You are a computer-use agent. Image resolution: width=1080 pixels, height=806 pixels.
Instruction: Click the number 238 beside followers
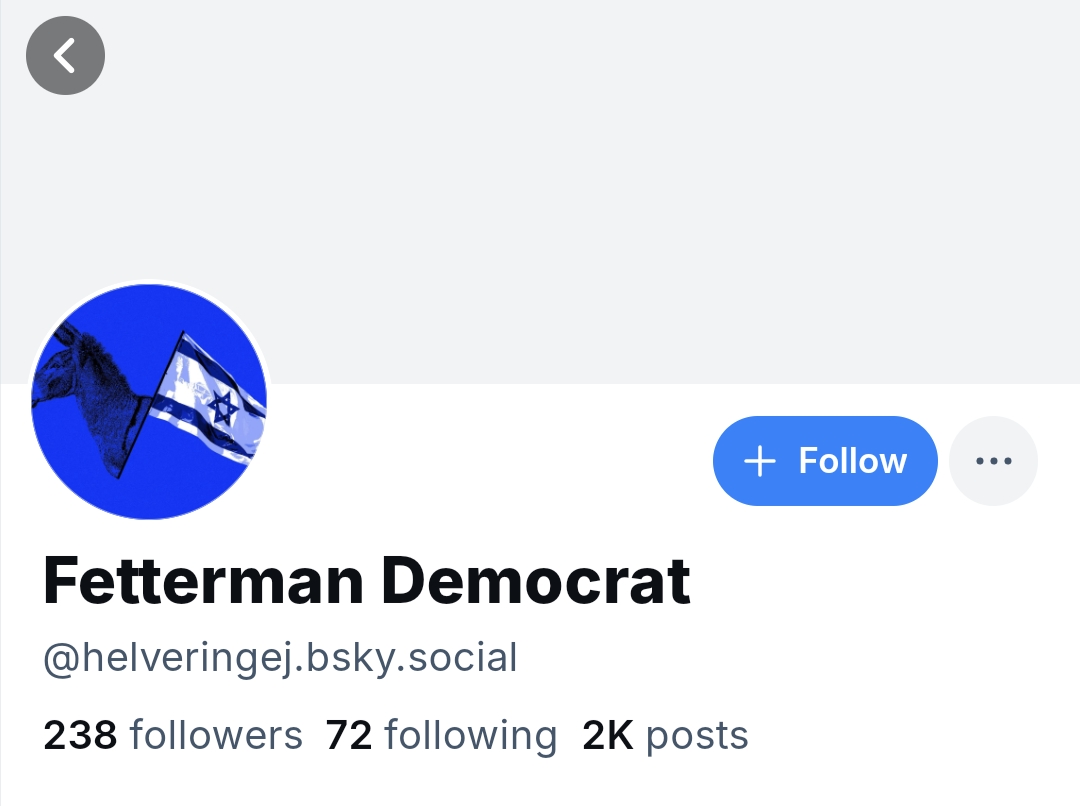tap(81, 735)
